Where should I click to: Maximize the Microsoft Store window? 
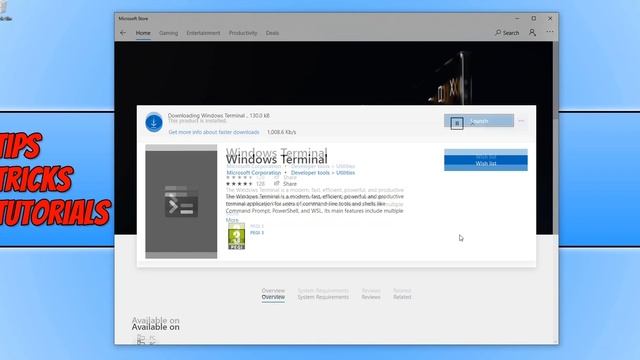tap(533, 18)
